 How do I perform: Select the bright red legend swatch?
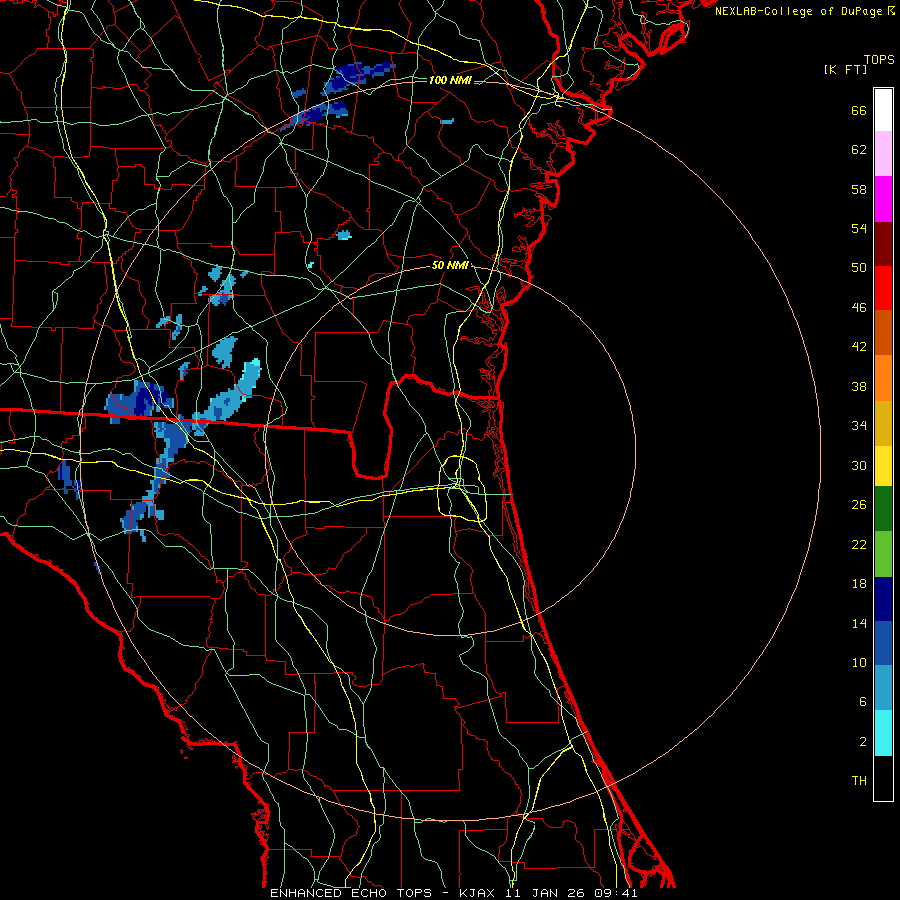click(883, 288)
